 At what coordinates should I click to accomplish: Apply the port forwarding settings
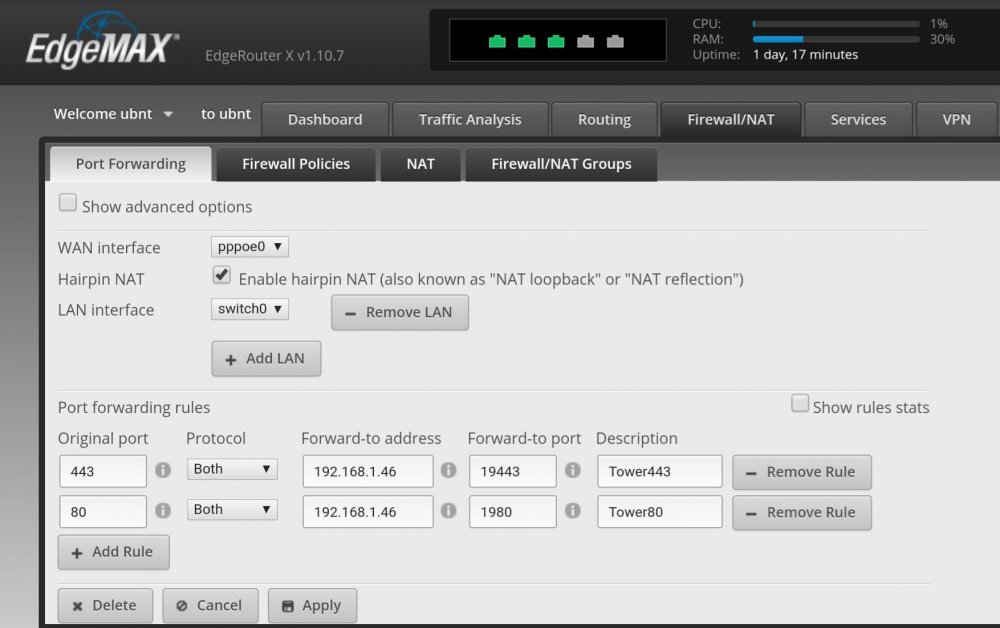(312, 605)
